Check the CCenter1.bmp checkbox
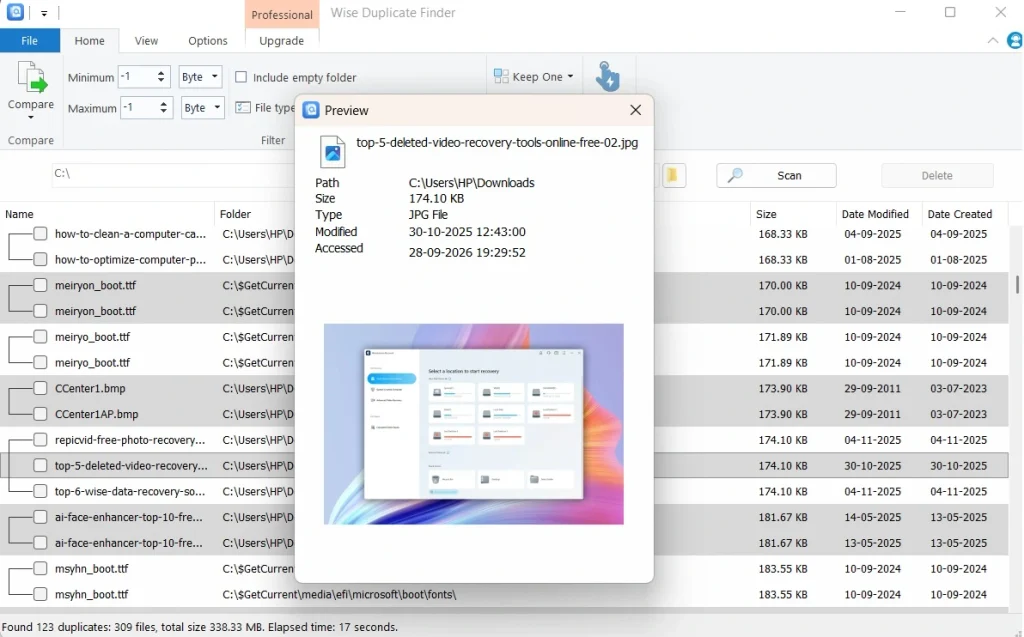The image size is (1024, 637). click(40, 388)
